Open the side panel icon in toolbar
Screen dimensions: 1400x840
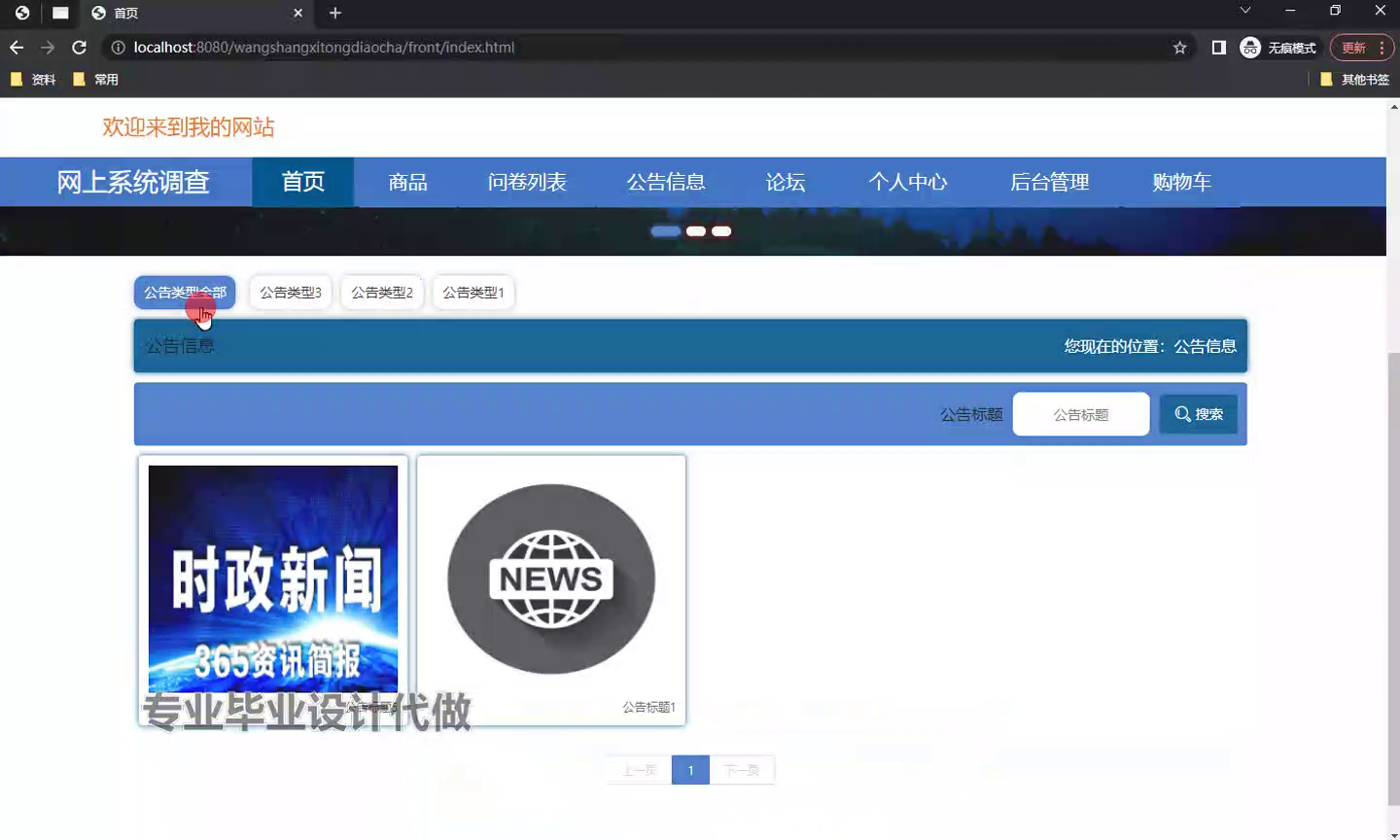click(x=1218, y=47)
